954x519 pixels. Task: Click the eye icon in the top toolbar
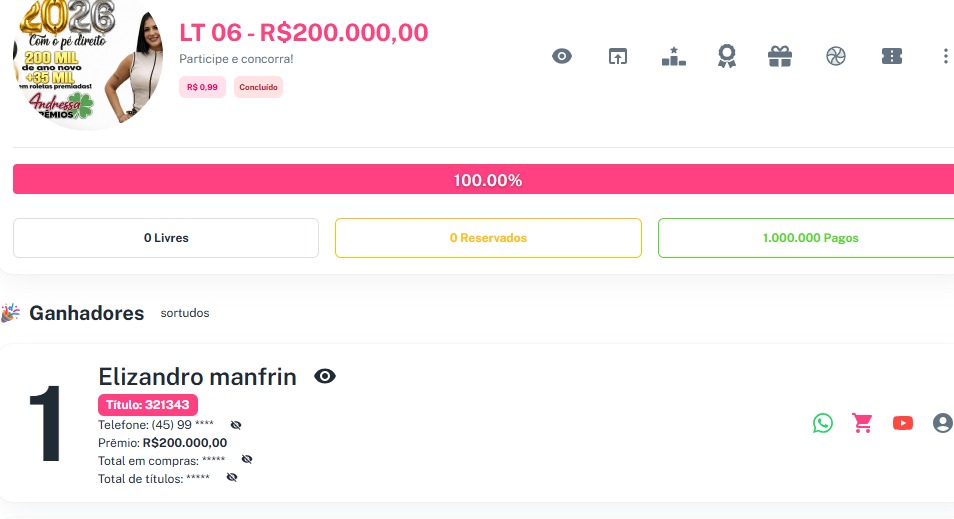(x=562, y=57)
